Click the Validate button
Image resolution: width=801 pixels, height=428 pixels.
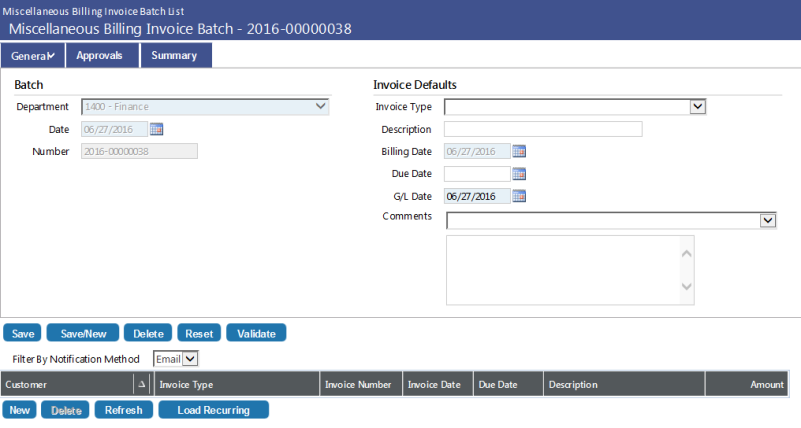[256, 333]
